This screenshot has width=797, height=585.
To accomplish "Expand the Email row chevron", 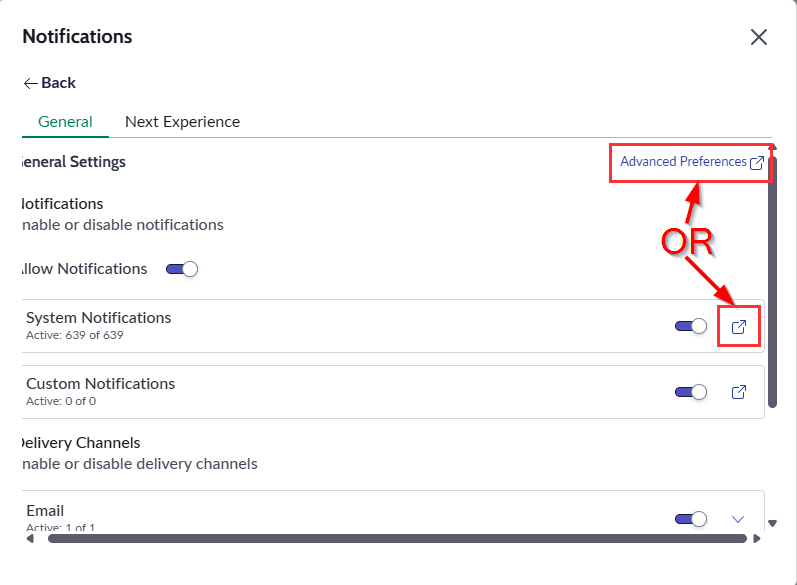I will 739,518.
